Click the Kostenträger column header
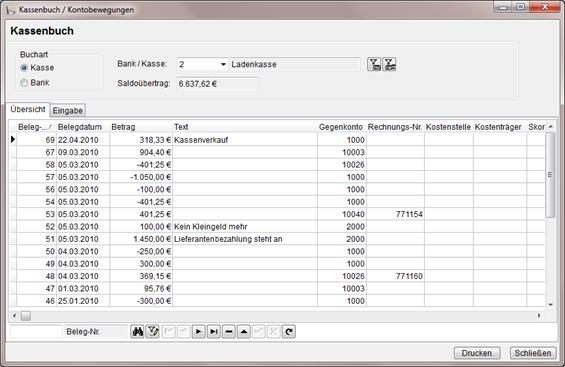This screenshot has height=367, width=565. point(499,127)
